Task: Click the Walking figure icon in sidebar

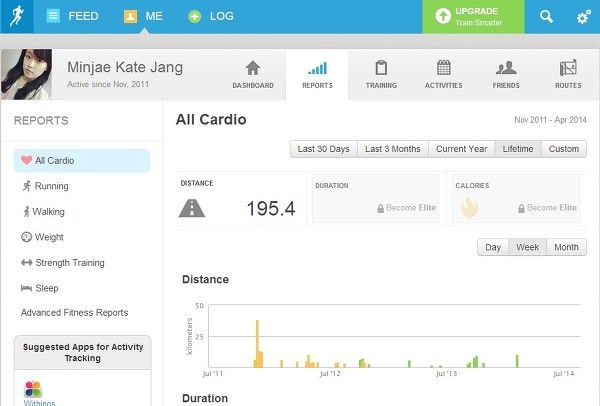Action: pos(26,211)
